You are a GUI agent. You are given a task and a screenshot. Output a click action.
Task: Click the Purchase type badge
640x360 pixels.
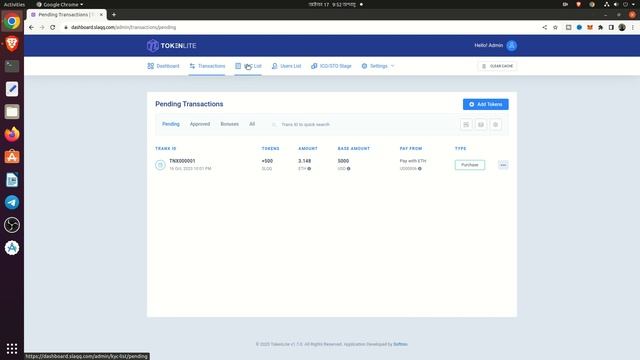point(470,165)
